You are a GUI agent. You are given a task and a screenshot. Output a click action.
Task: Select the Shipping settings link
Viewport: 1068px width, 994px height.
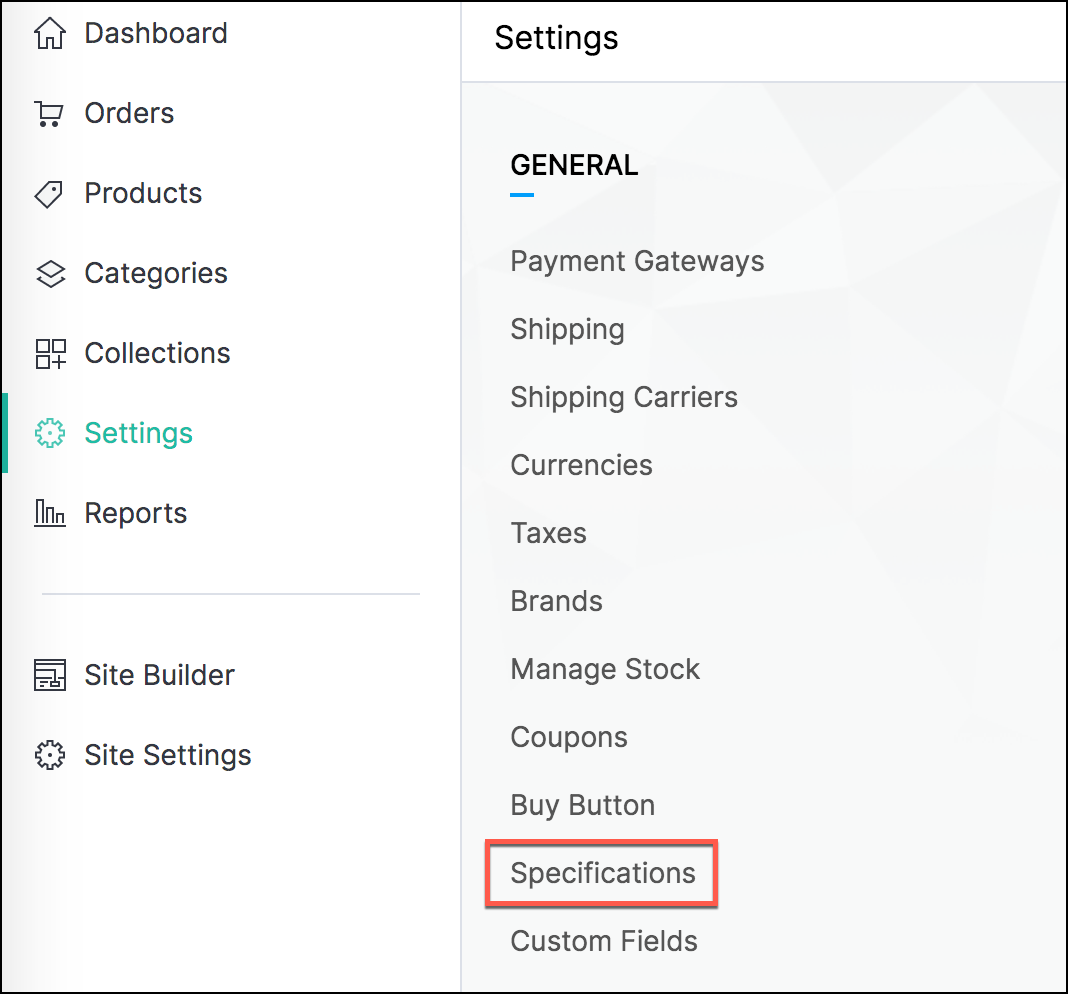coord(567,329)
